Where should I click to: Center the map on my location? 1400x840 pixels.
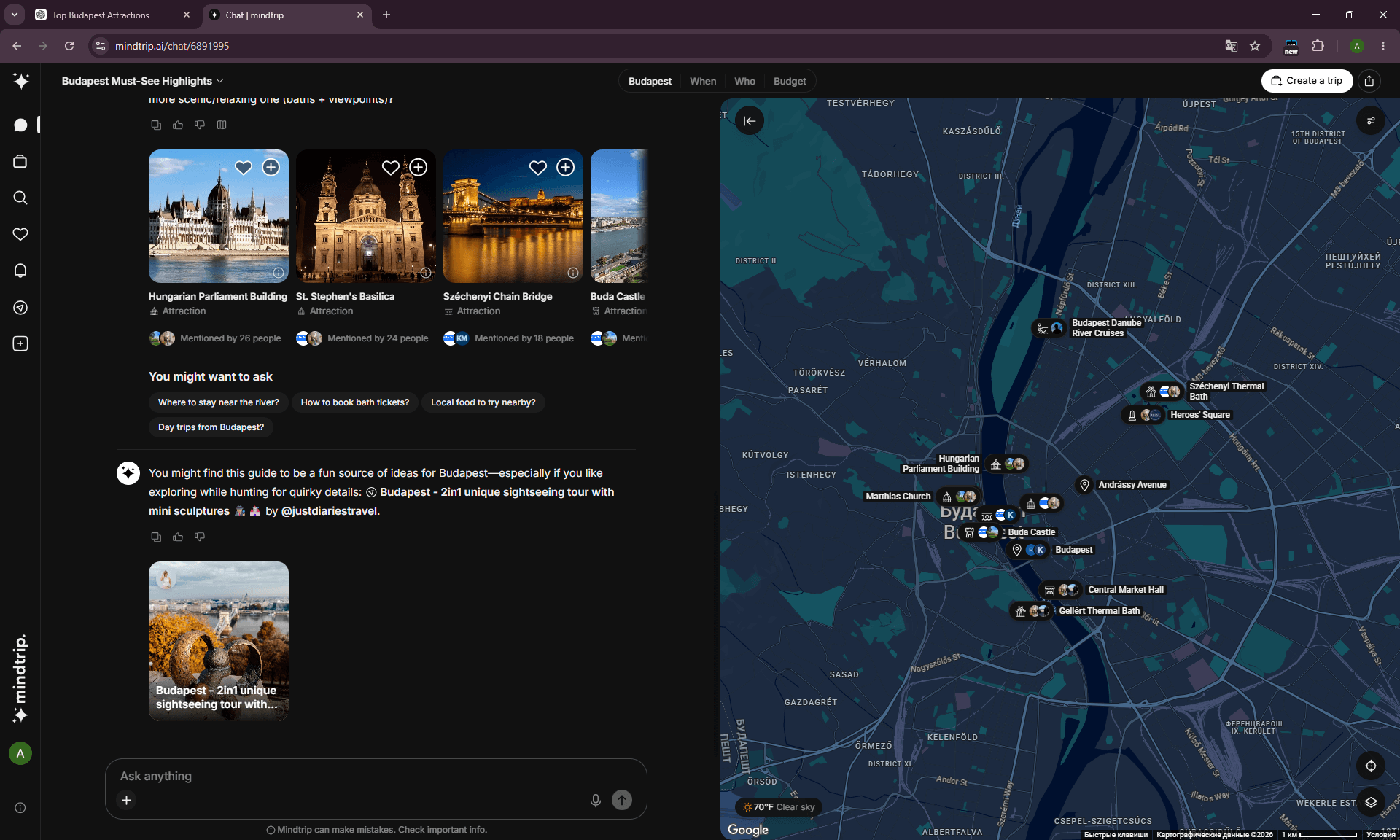(1371, 766)
